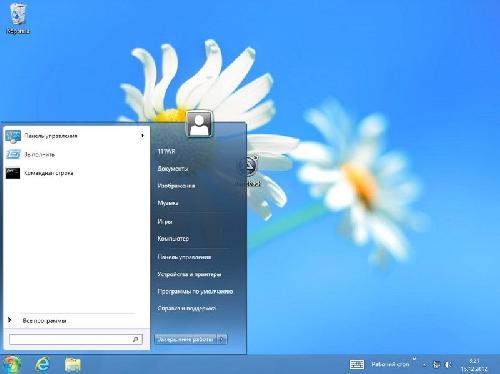Screen dimensions: 500x374
Task: Open the Recycle Bin desktop icon
Action: pyautogui.click(x=18, y=18)
